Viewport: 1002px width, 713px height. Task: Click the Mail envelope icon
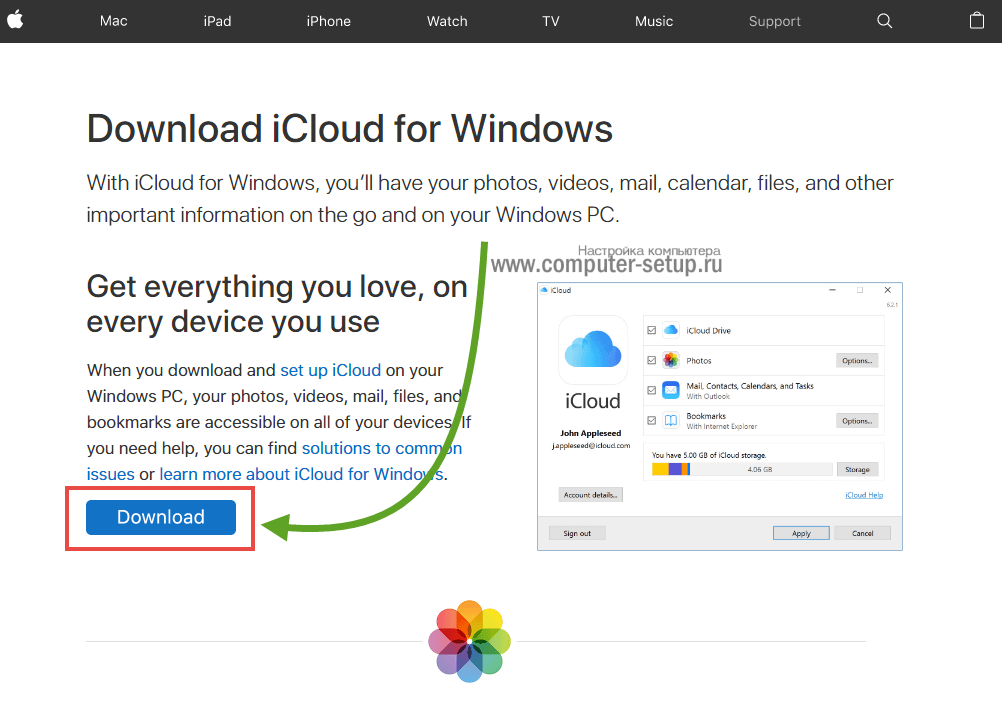[x=671, y=390]
